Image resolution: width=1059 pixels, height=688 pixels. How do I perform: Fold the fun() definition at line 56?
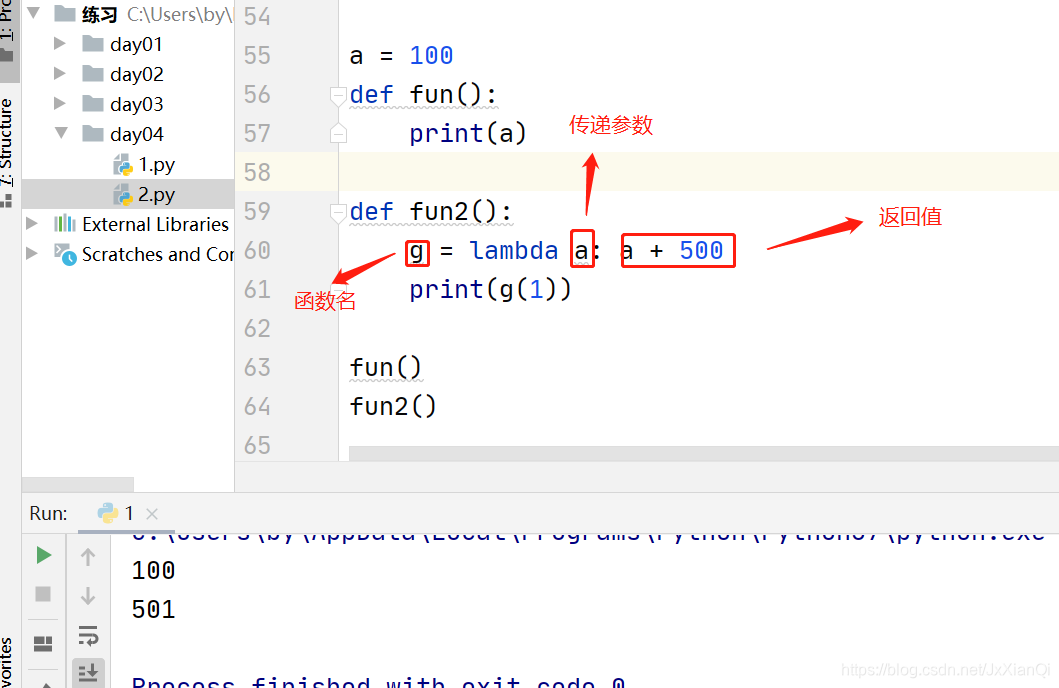(x=338, y=95)
